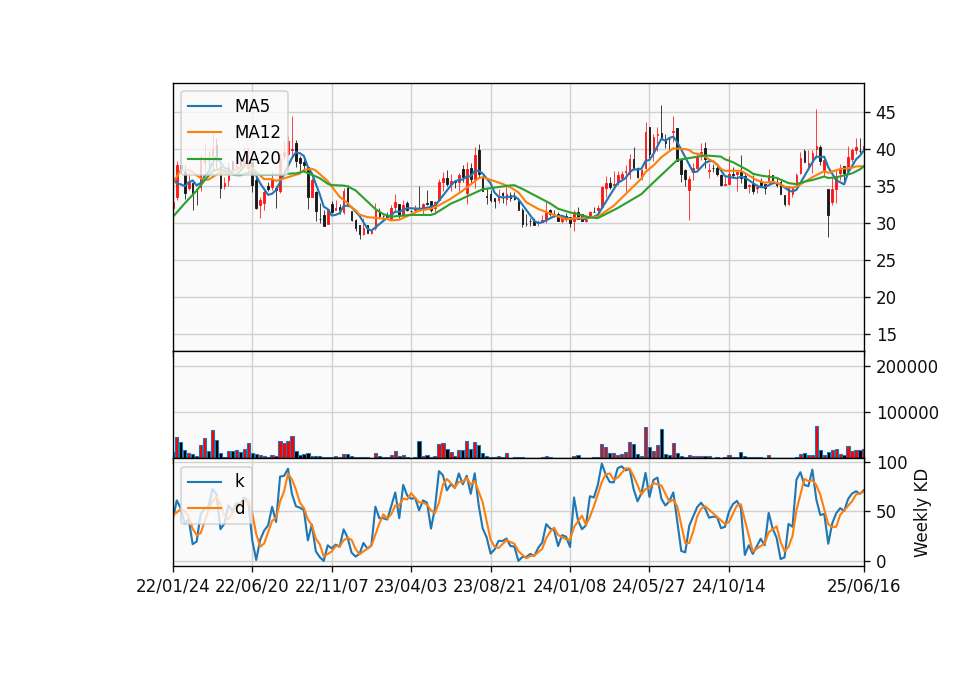
Task: Click the 22/06/20 date tick label
Action: (x=252, y=586)
